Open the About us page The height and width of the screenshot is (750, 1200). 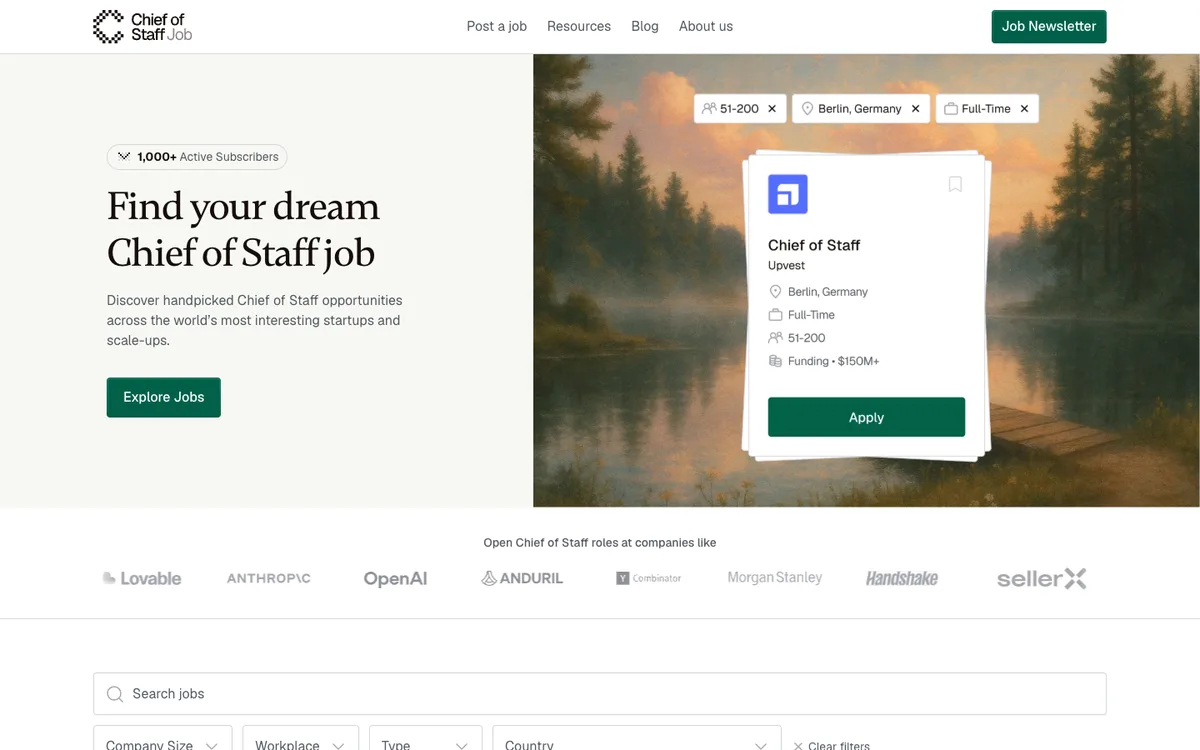706,27
